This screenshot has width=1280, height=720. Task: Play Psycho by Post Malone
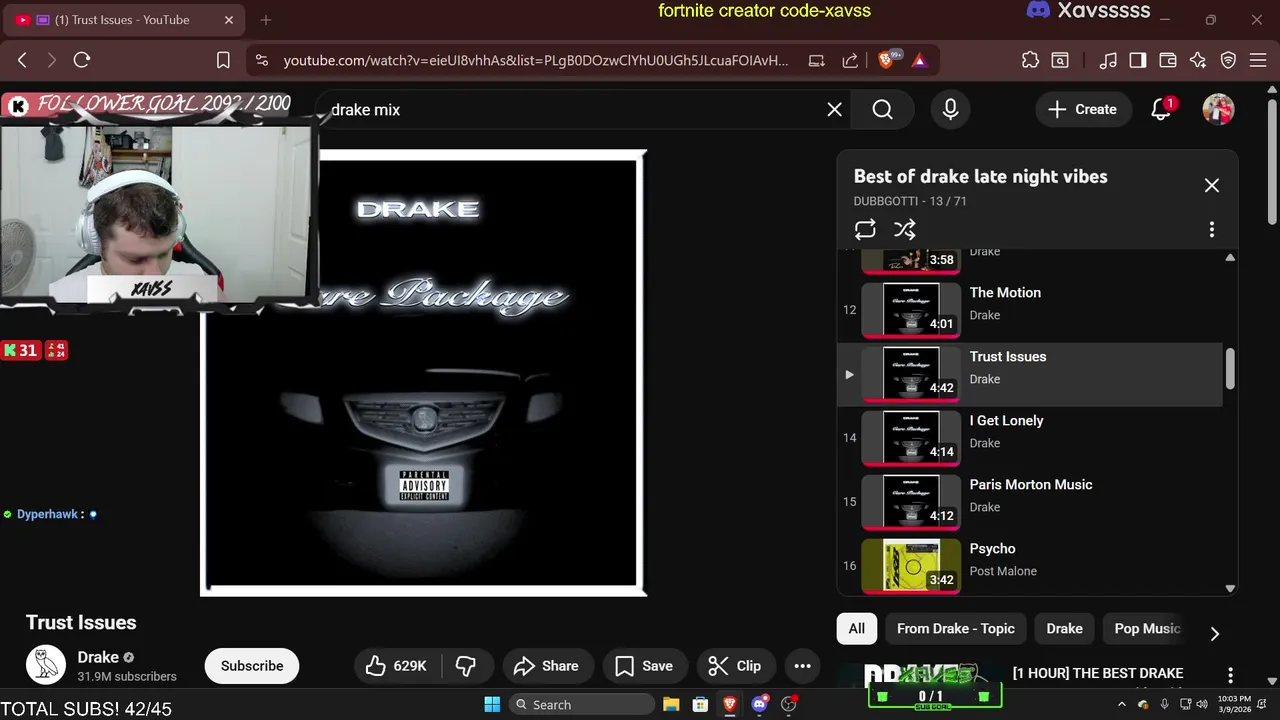pyautogui.click(x=1030, y=566)
